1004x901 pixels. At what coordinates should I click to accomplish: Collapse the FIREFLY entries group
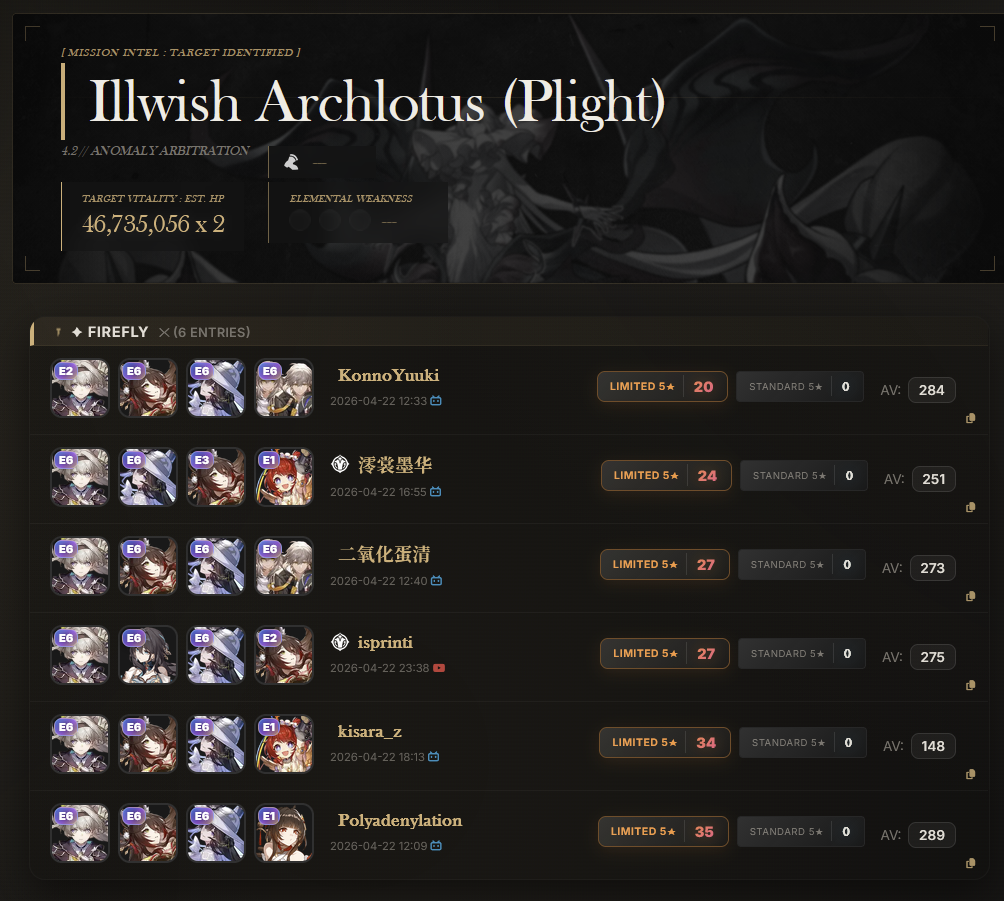tap(58, 332)
